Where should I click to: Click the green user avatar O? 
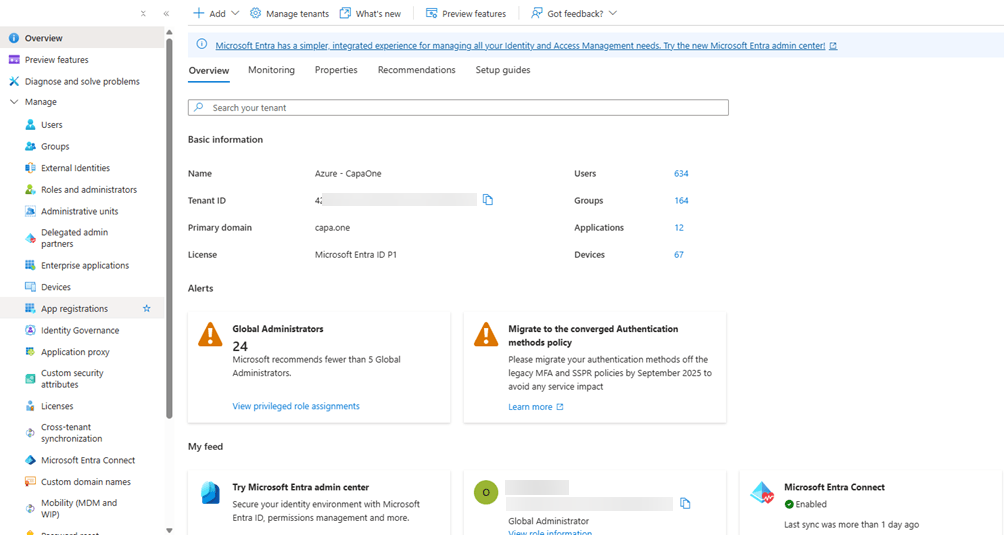(x=486, y=492)
